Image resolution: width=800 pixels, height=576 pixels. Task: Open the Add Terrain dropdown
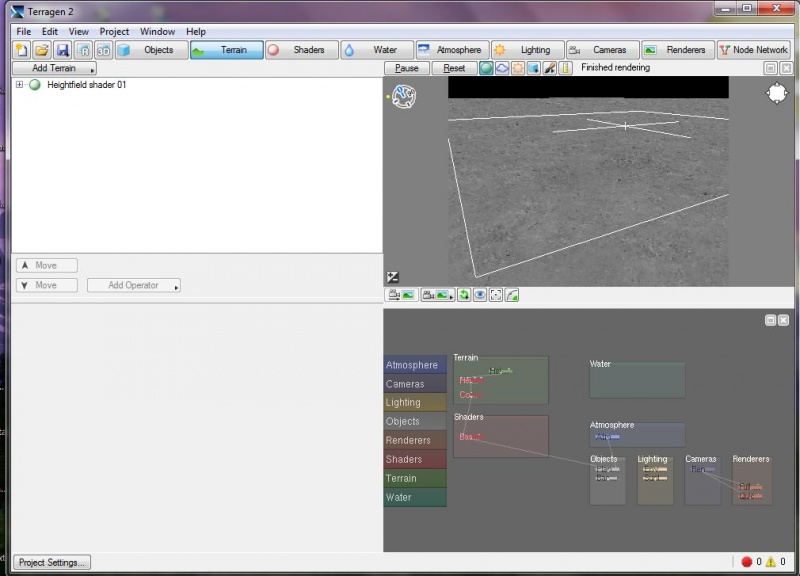click(54, 68)
